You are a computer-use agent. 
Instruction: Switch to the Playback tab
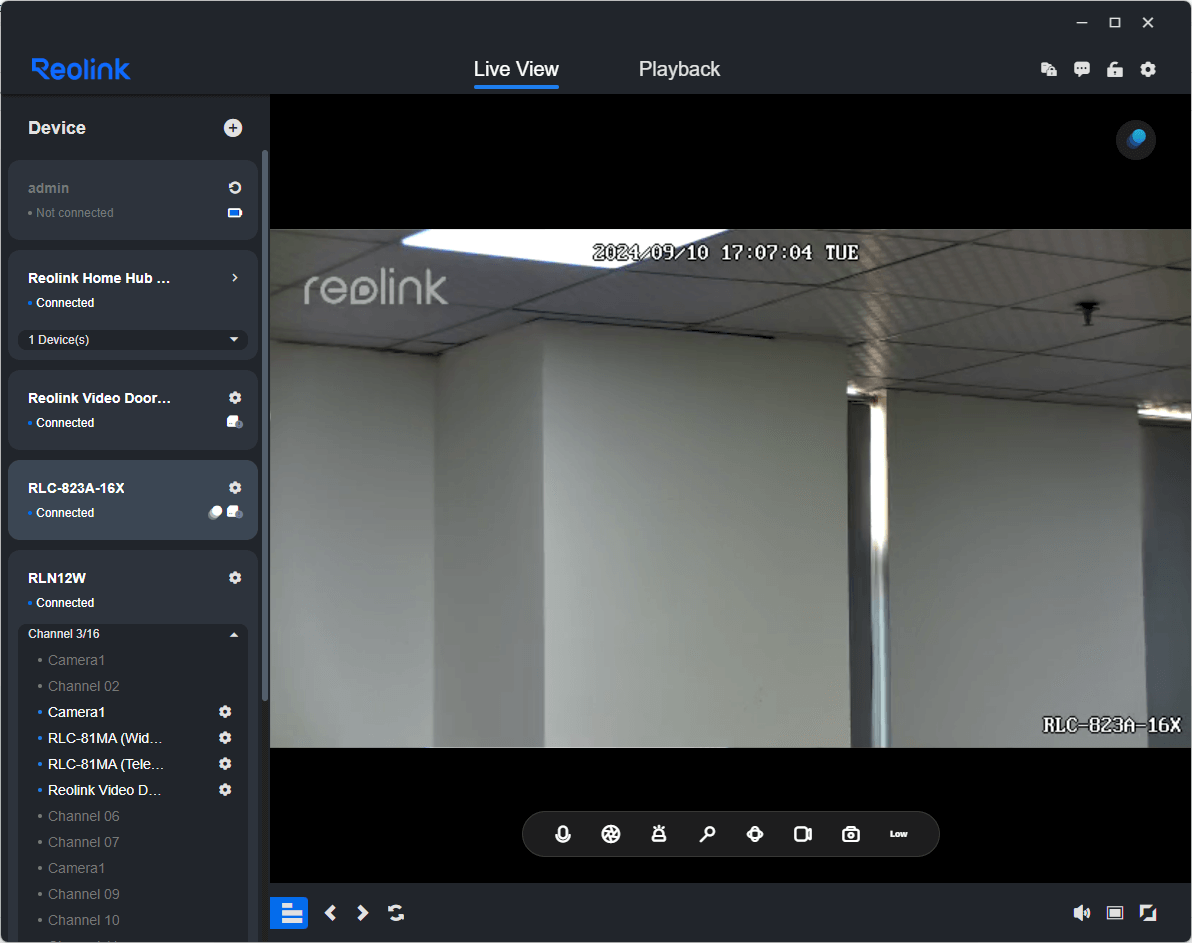679,69
